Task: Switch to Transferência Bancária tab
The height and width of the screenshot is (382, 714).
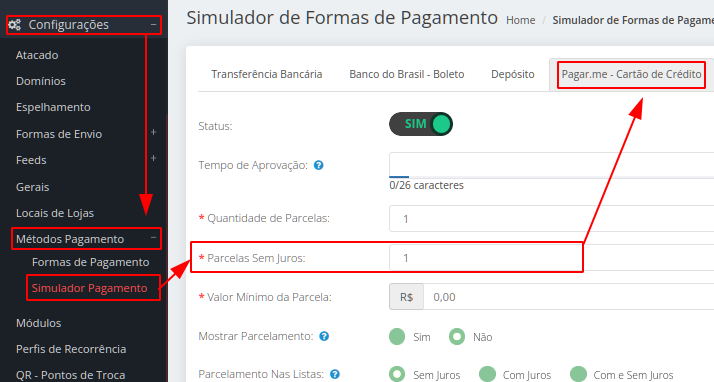Action: pos(267,74)
